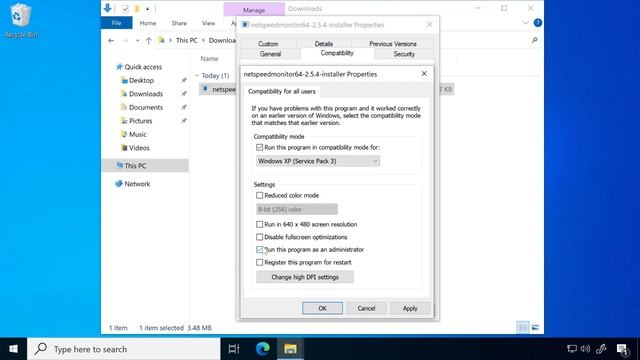Viewport: 640px width, 360px height.
Task: Switch to the Previous Versions tab
Action: point(393,44)
